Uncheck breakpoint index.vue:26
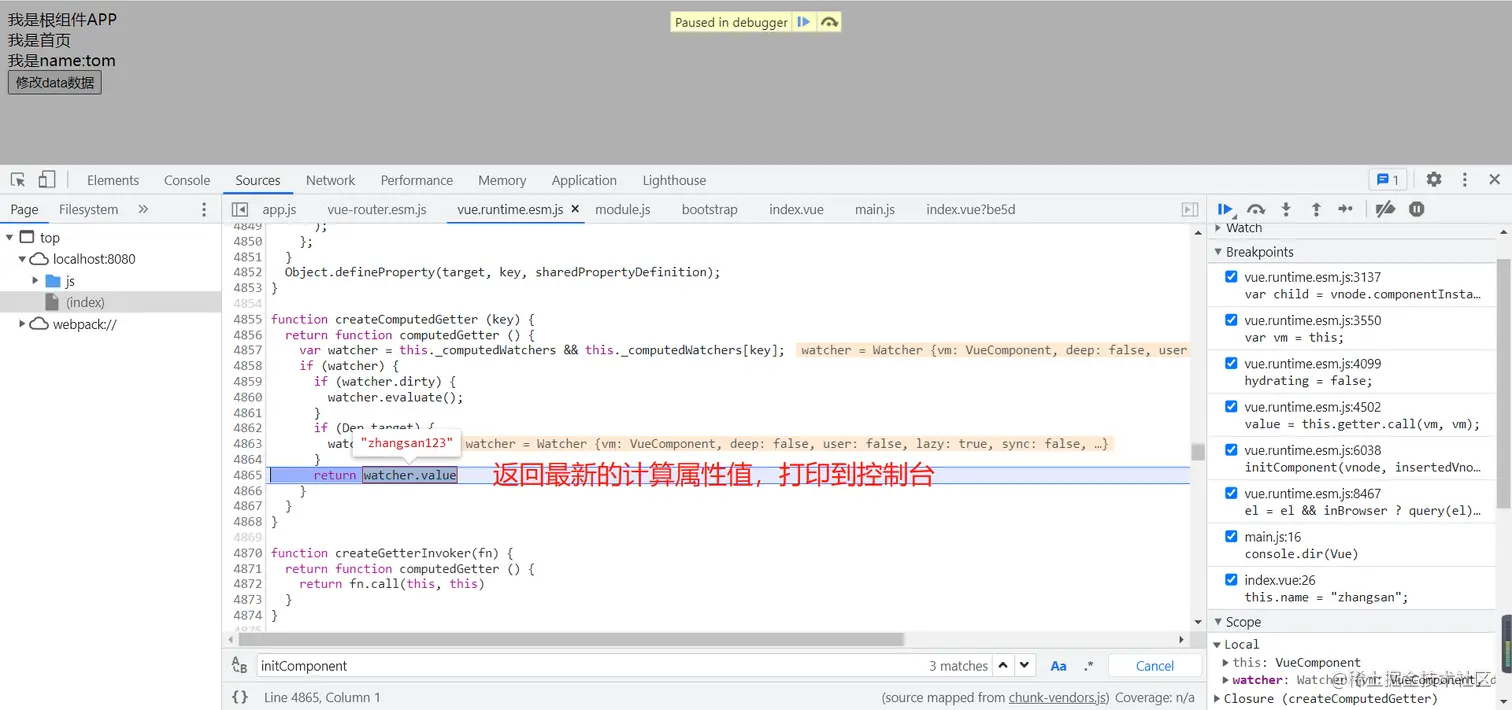Viewport: 1512px width, 710px height. (x=1231, y=580)
